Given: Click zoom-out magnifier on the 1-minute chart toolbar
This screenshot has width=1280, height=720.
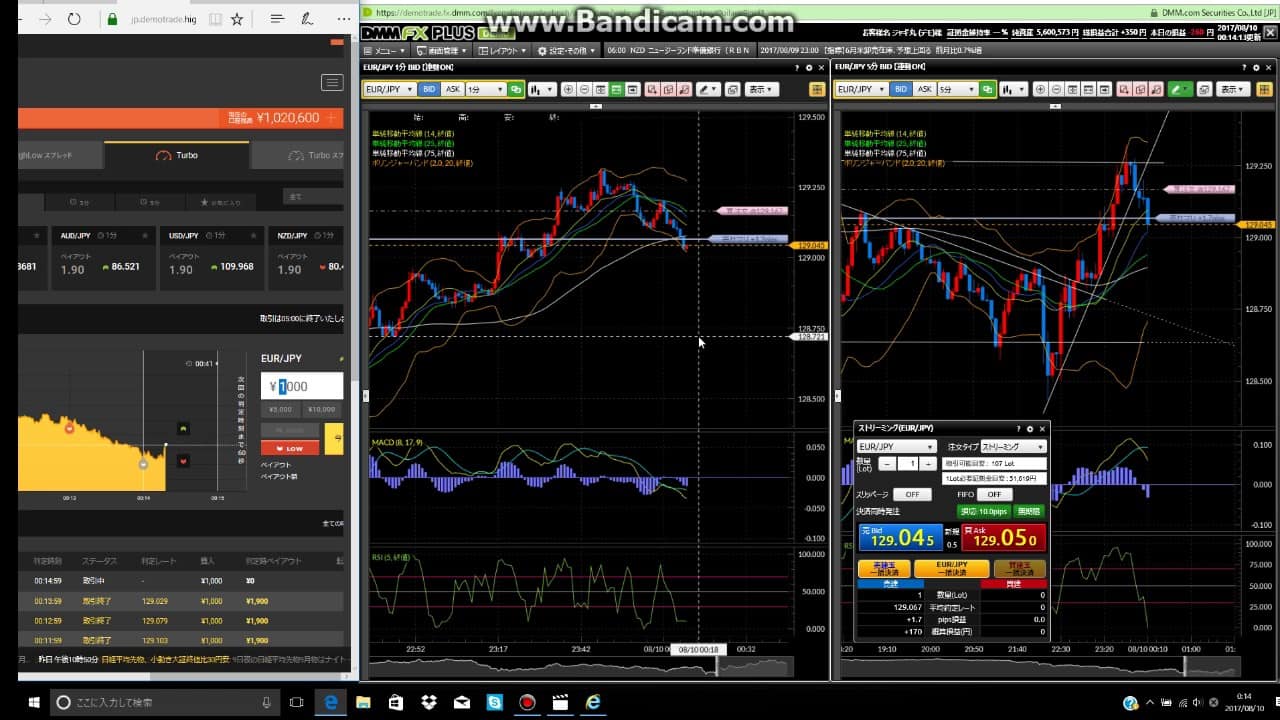Looking at the screenshot, I should click(x=585, y=89).
